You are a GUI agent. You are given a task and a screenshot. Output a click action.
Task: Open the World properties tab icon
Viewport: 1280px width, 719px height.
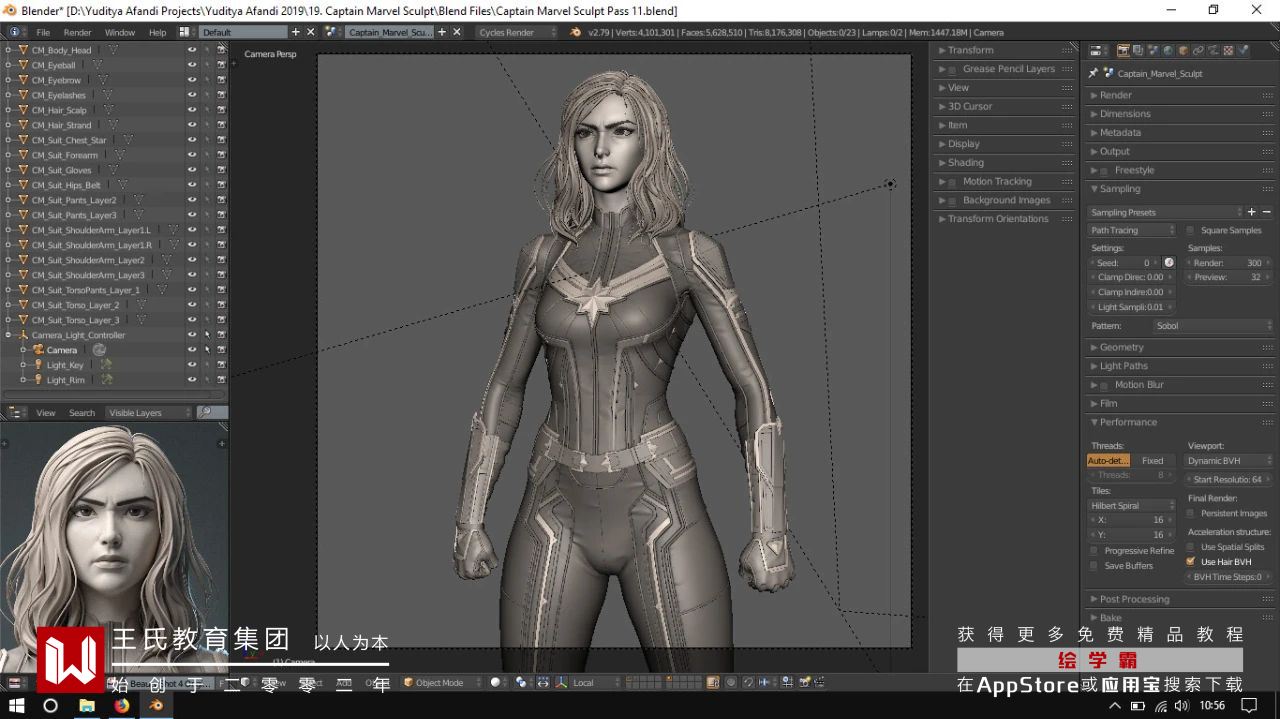[1168, 50]
